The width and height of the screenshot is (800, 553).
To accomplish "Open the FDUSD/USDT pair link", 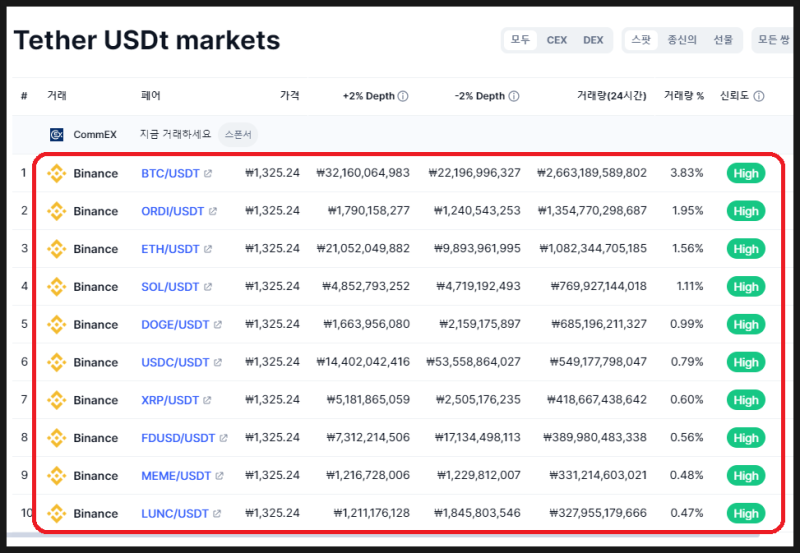I will coord(178,438).
